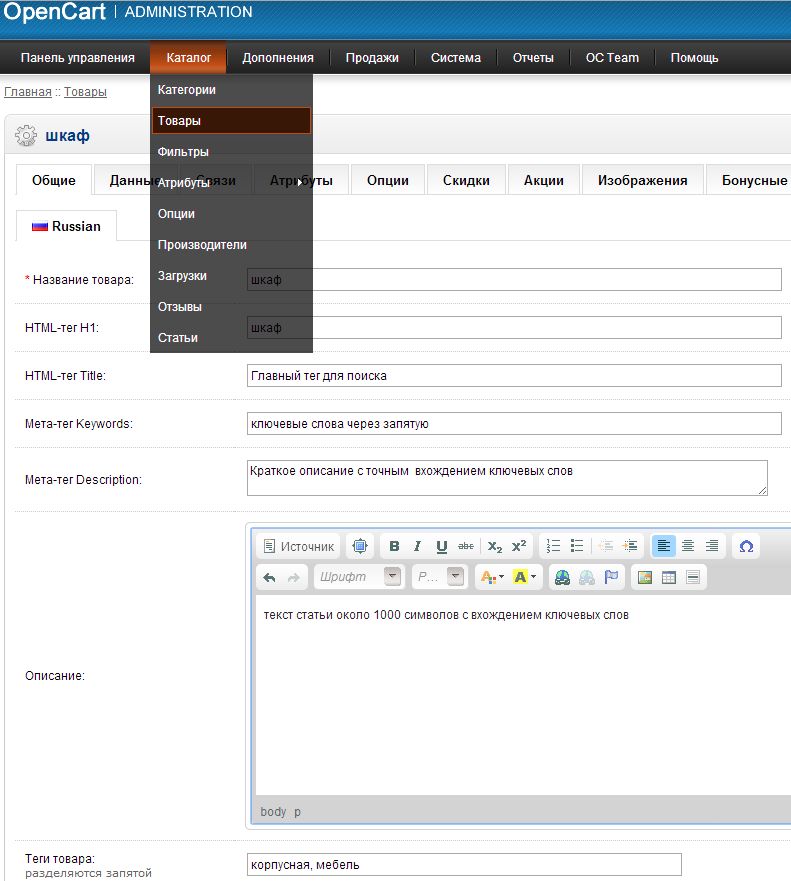Image resolution: width=791 pixels, height=881 pixels.
Task: Click the insert image icon
Action: [x=645, y=577]
